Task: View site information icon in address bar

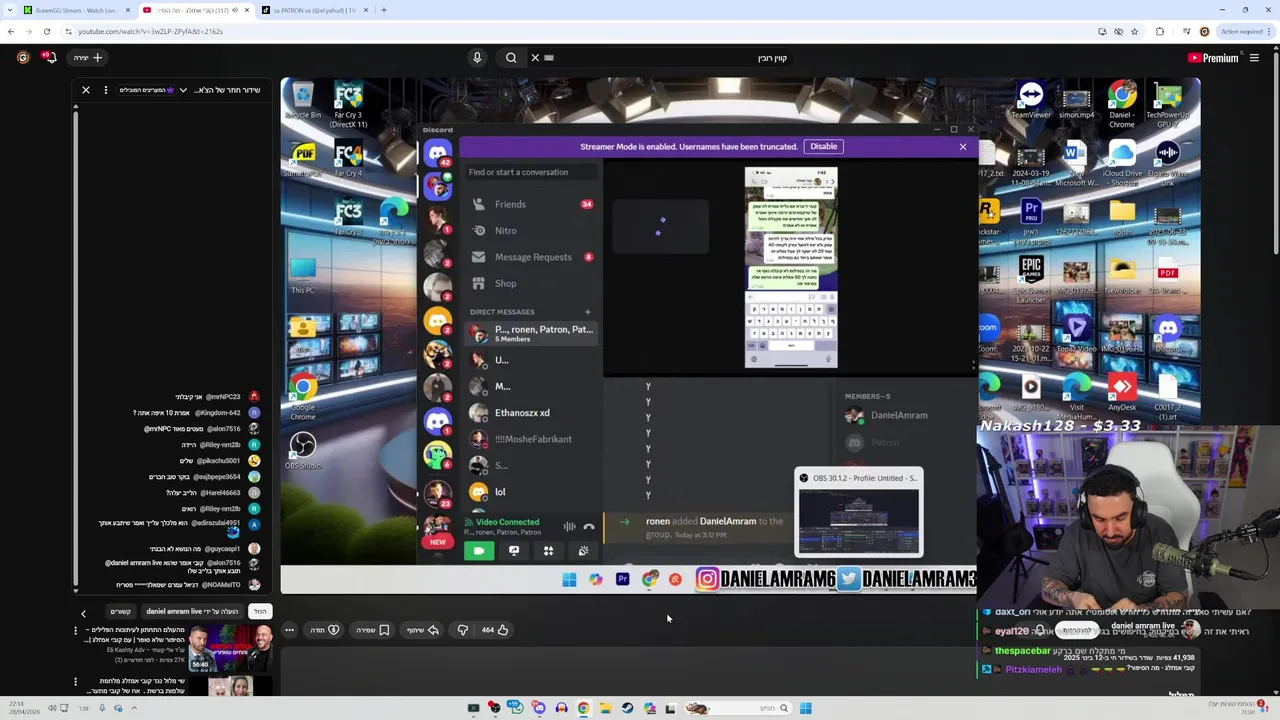Action: tap(68, 31)
